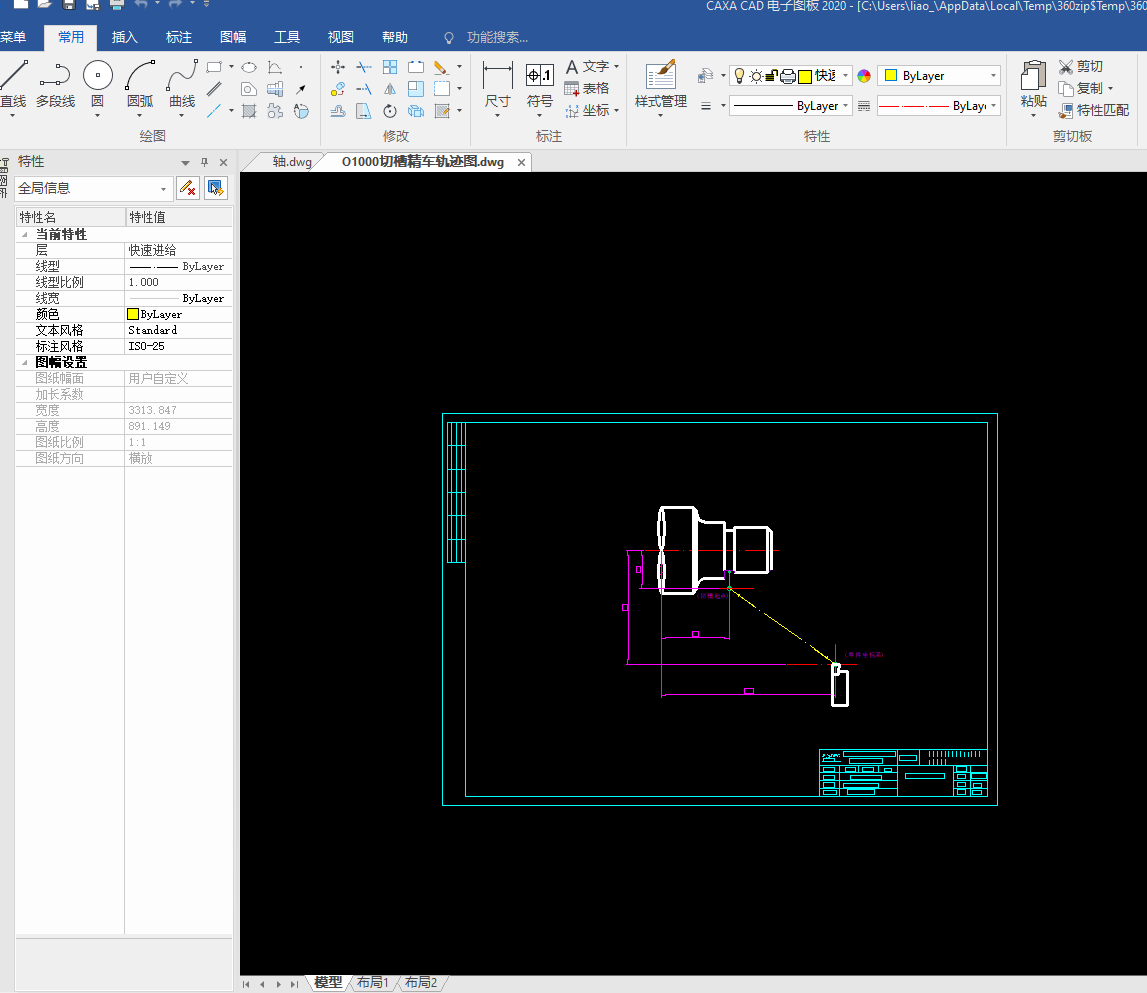Select the rotate tool icon
Screen dimensions: 1147x993
coord(390,111)
